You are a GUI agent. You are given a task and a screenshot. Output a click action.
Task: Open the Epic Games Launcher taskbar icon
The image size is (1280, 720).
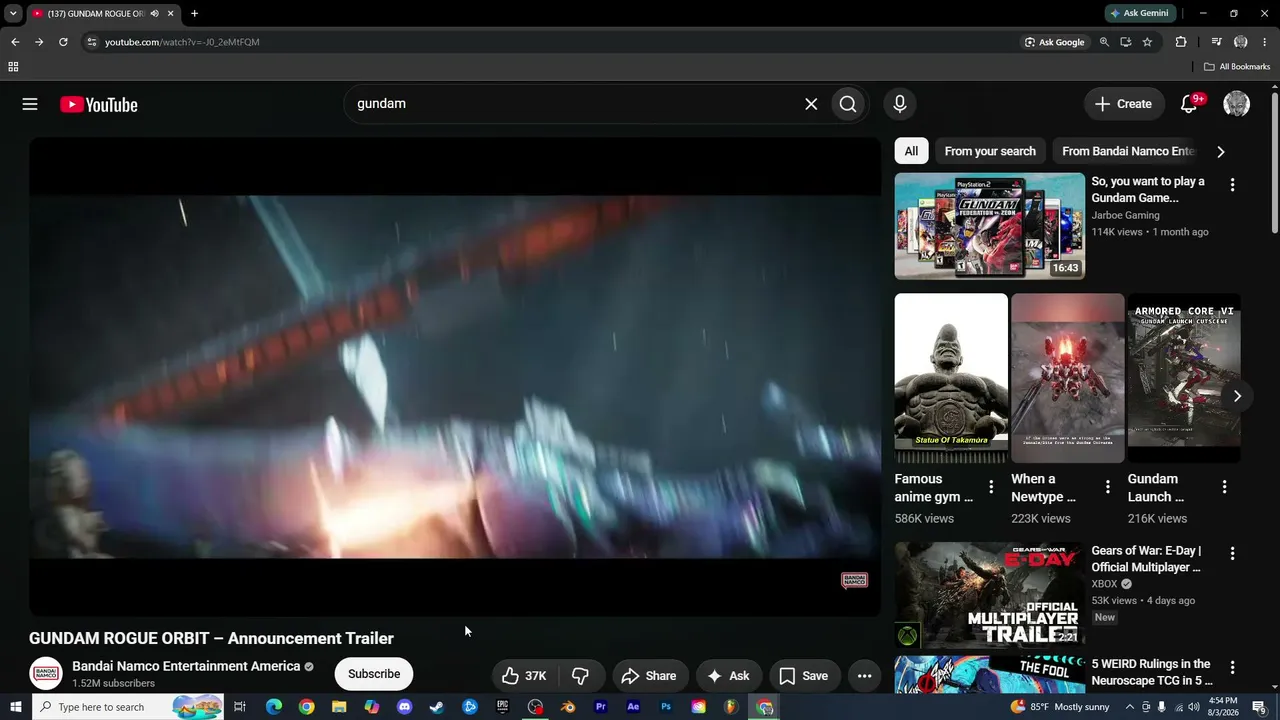pos(502,707)
